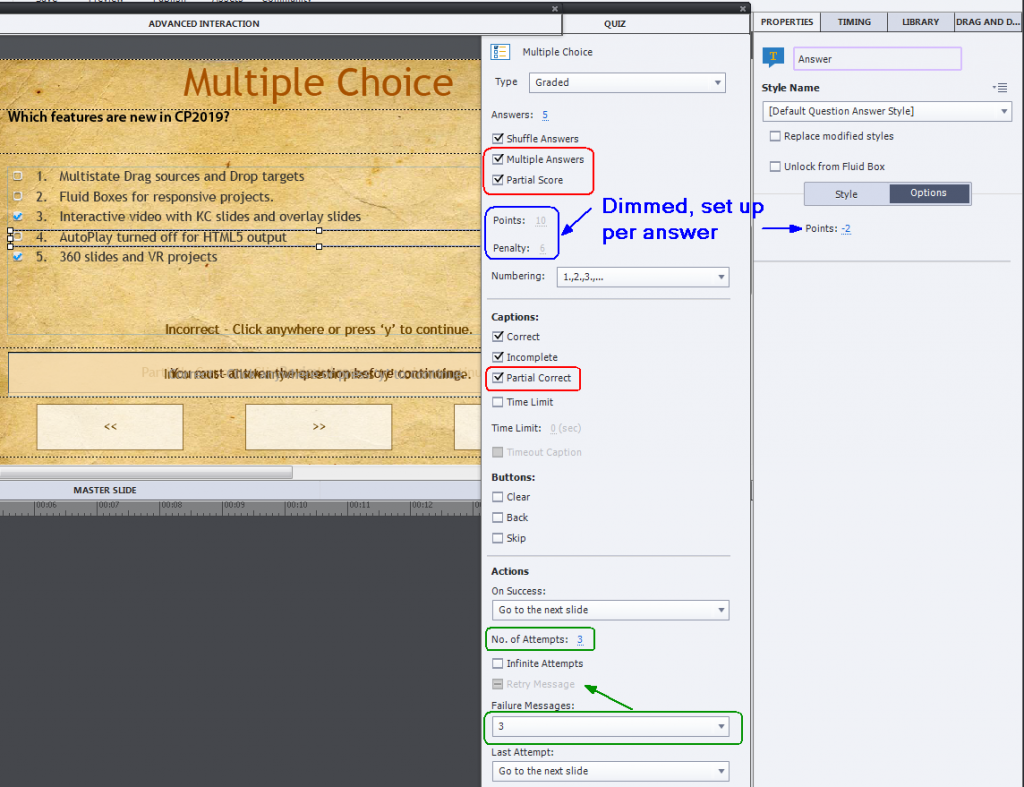Switch to the Timing tab
1024x787 pixels.
(854, 22)
